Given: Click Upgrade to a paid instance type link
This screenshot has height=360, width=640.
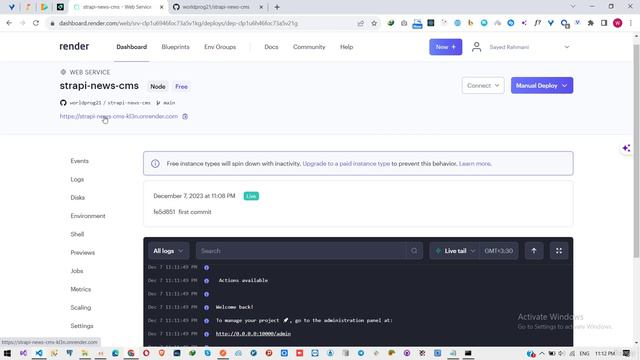Looking at the screenshot, I should click(346, 164).
